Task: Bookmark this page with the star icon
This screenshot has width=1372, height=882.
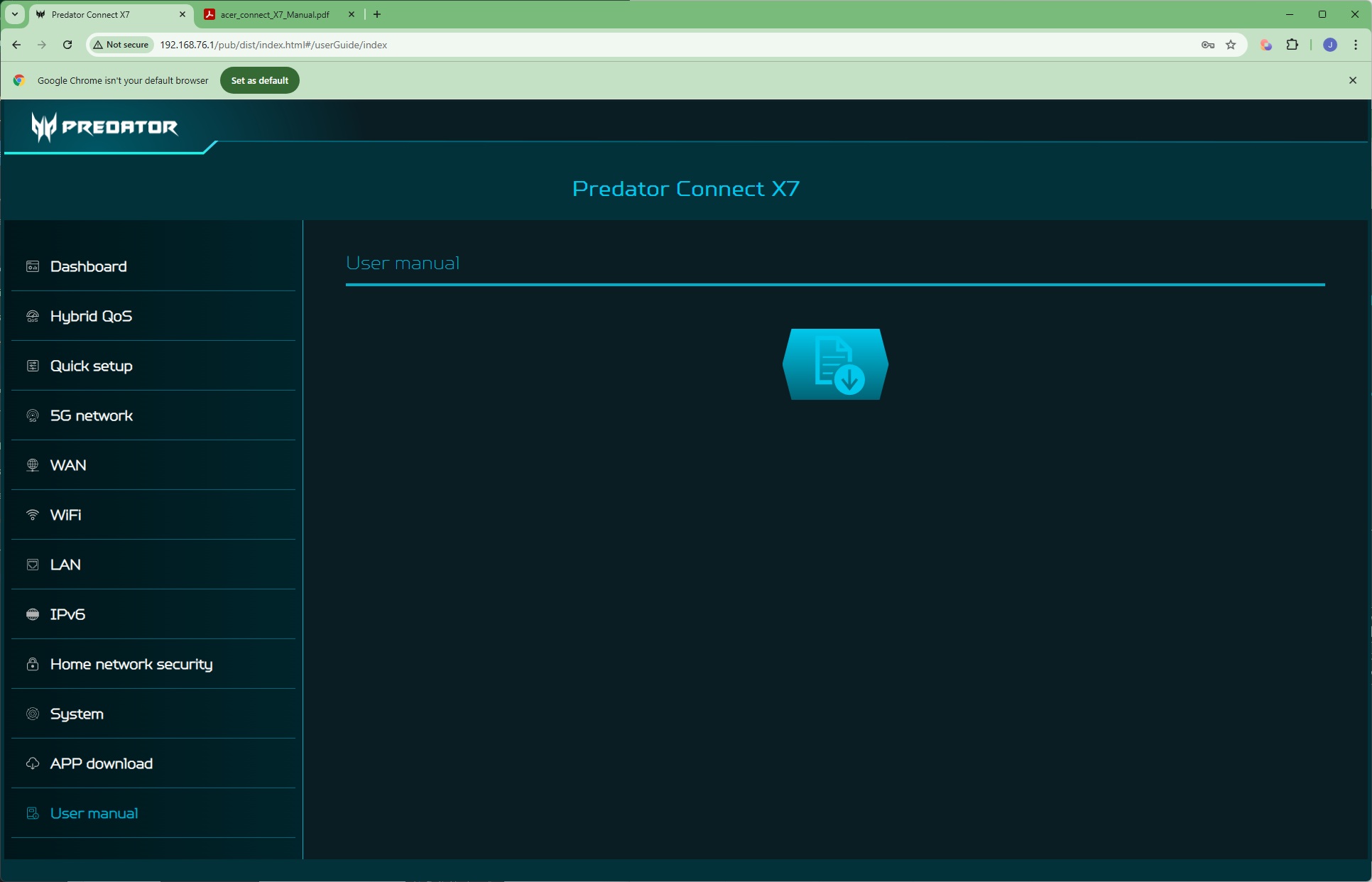Action: pos(1231,45)
